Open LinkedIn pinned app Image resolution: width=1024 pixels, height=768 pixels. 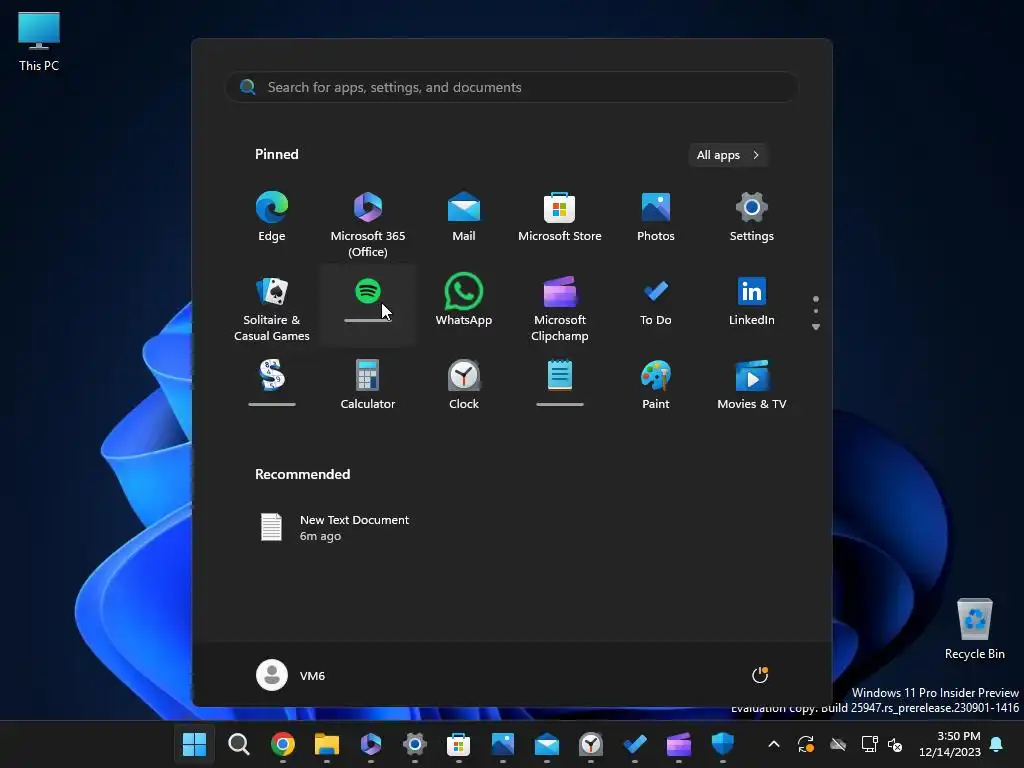click(x=752, y=300)
